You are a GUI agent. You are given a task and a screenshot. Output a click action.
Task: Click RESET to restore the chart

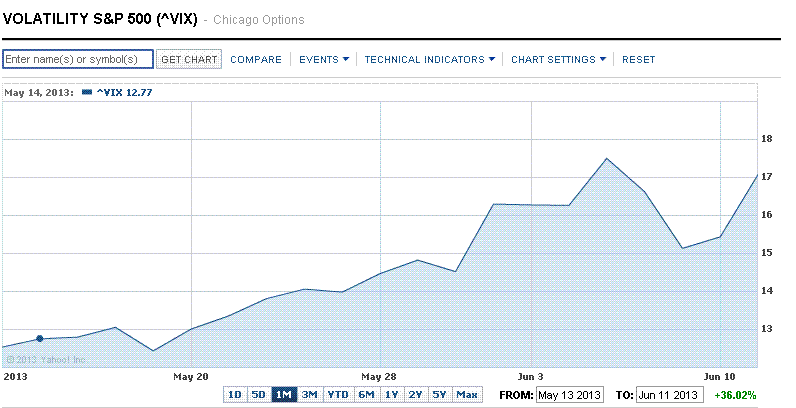(x=639, y=60)
